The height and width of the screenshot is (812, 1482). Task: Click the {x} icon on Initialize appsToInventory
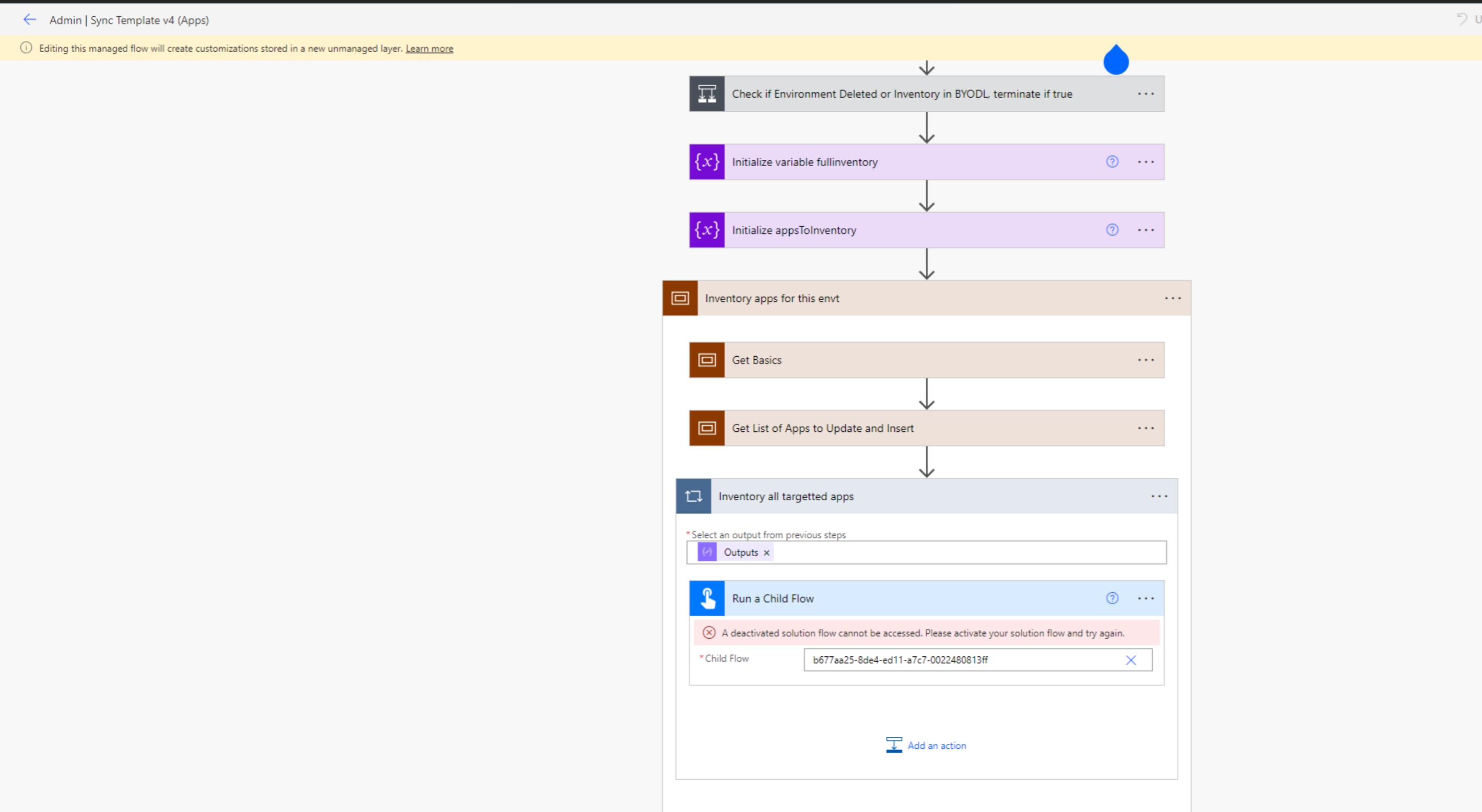706,229
